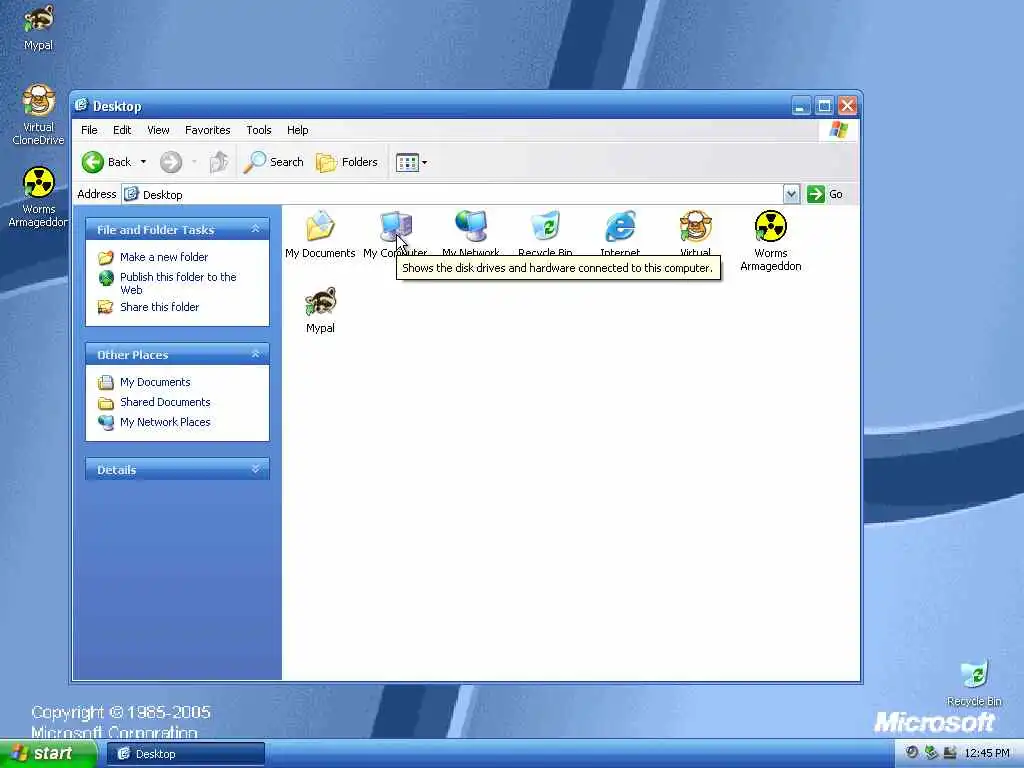The height and width of the screenshot is (768, 1024).
Task: Click Share this folder link
Action: [x=159, y=307]
